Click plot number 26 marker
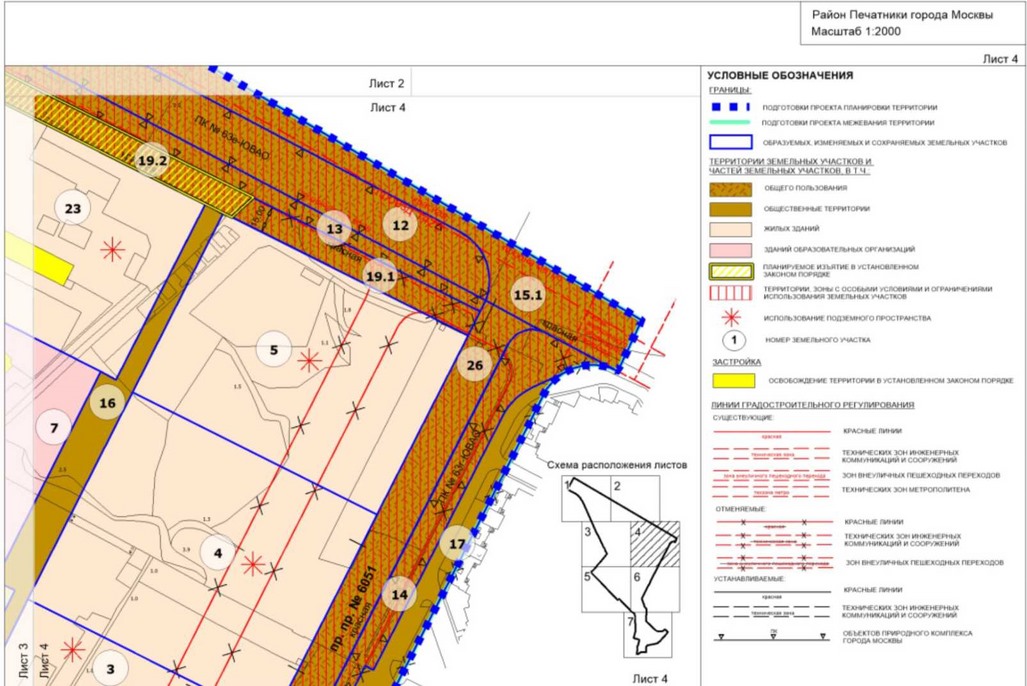Image resolution: width=1027 pixels, height=686 pixels. pos(475,365)
